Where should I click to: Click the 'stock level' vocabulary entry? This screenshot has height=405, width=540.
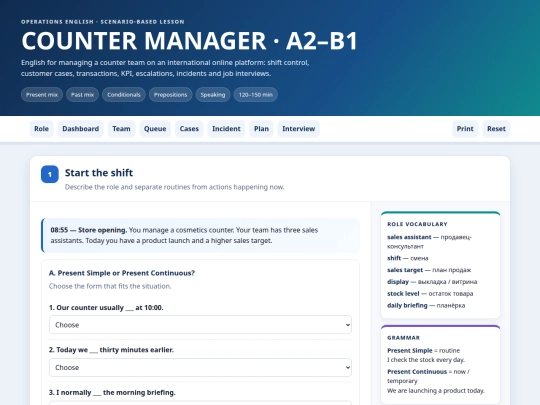[430, 294]
